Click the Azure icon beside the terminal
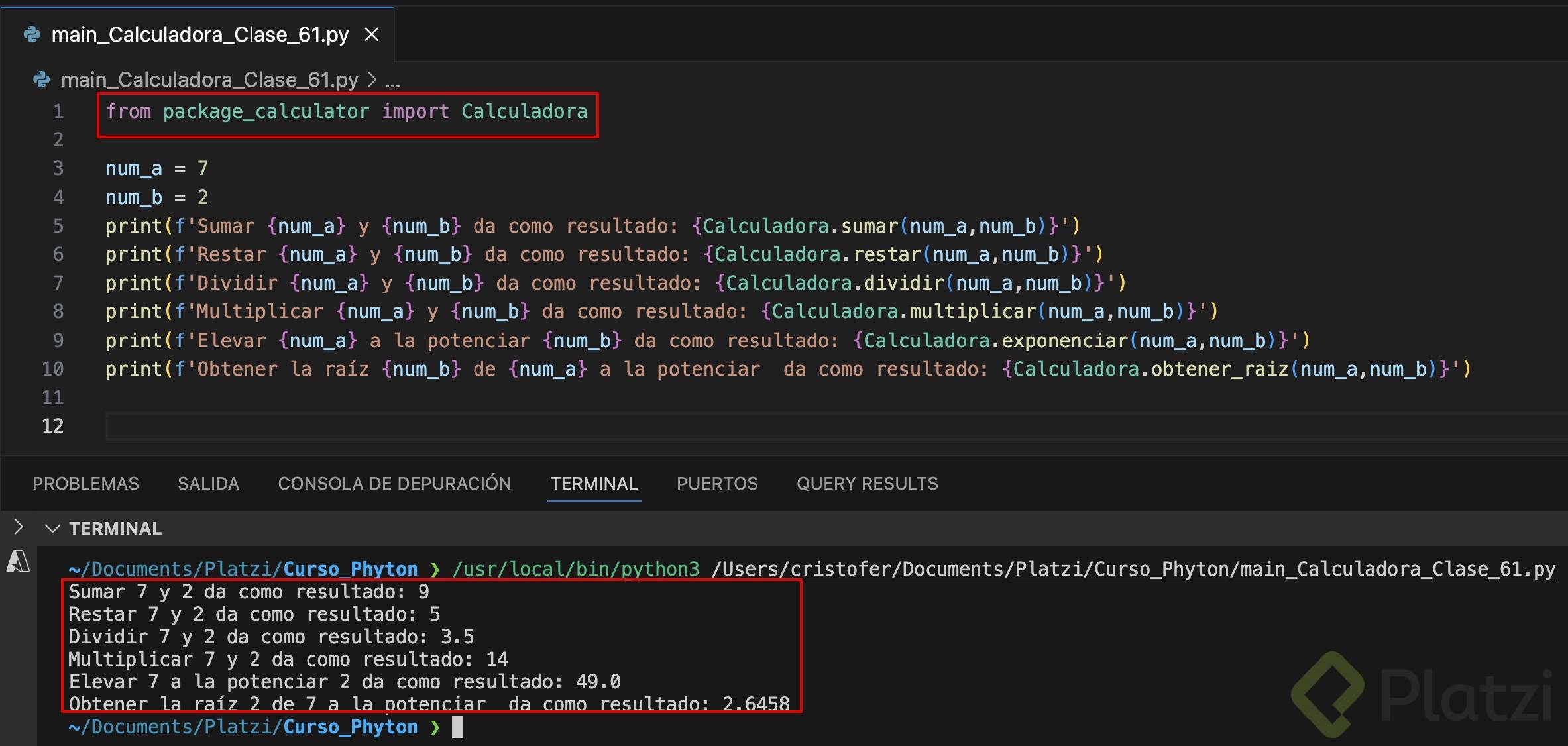The width and height of the screenshot is (1568, 746). tap(18, 561)
